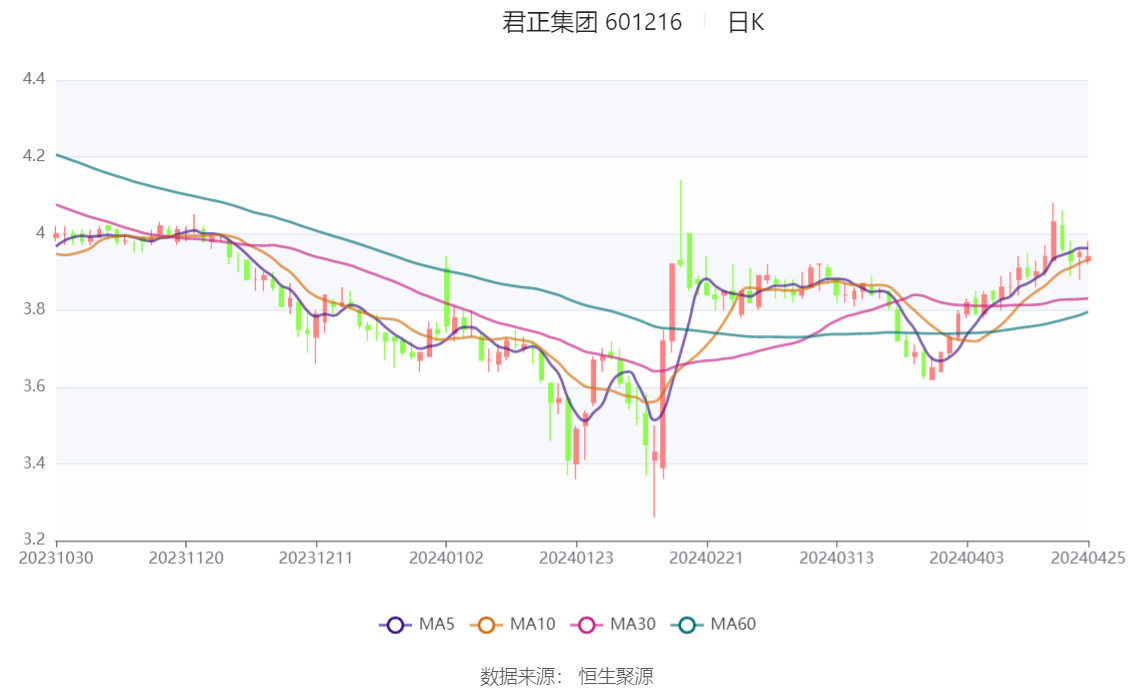Click the x-axis date label 20240313
Screen dimensions: 1134x689
(837, 558)
